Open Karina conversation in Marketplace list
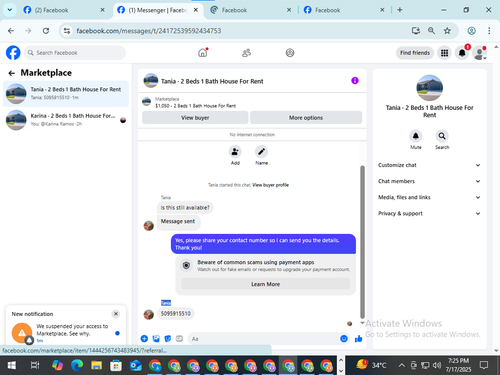This screenshot has height=375, width=500. 66,120
